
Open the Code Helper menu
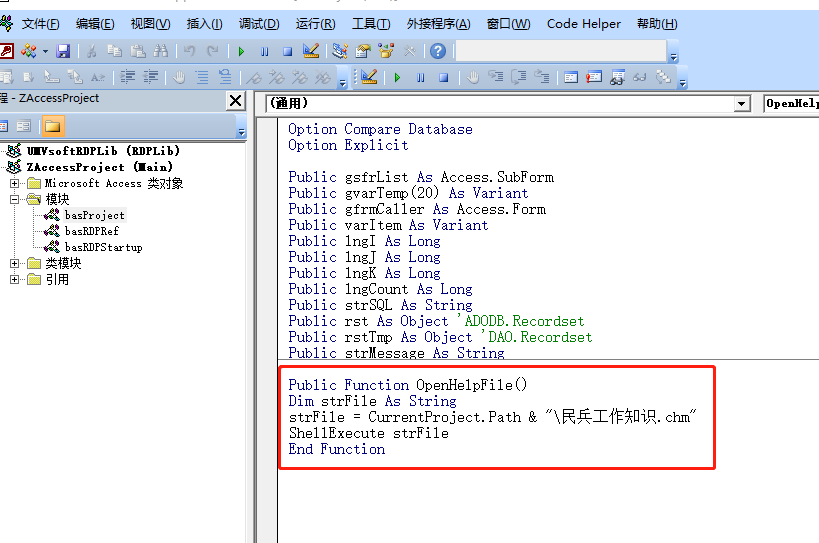[x=583, y=24]
